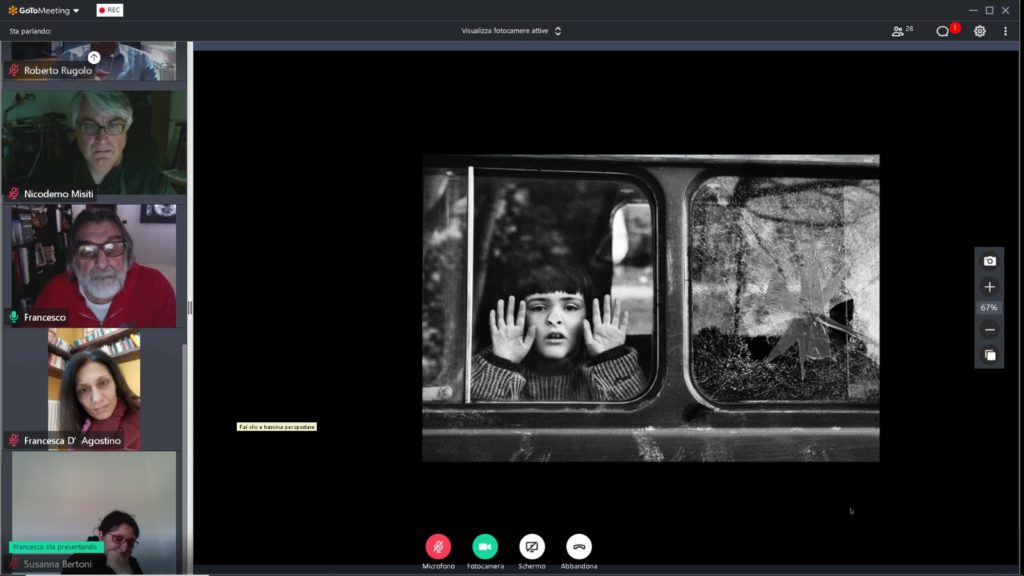Click Roberto Rugolo's muted microphone icon
This screenshot has width=1024, height=576.
(x=14, y=70)
